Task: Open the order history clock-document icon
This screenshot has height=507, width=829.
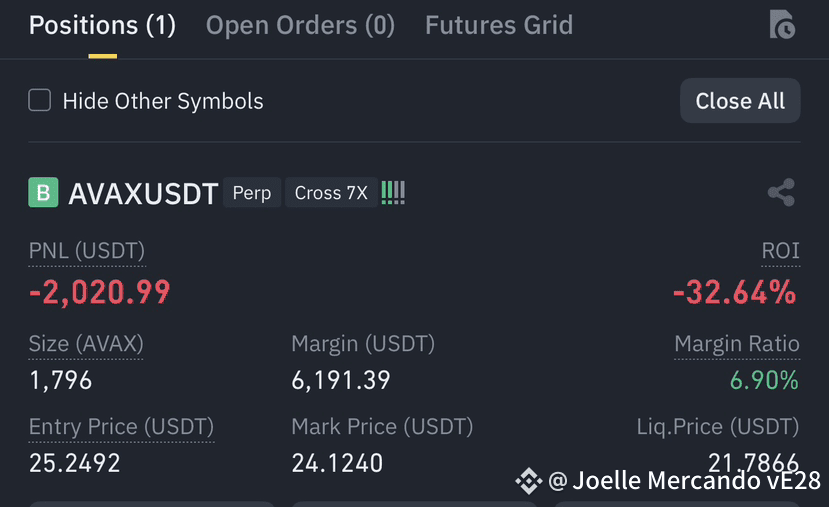Action: click(782, 24)
